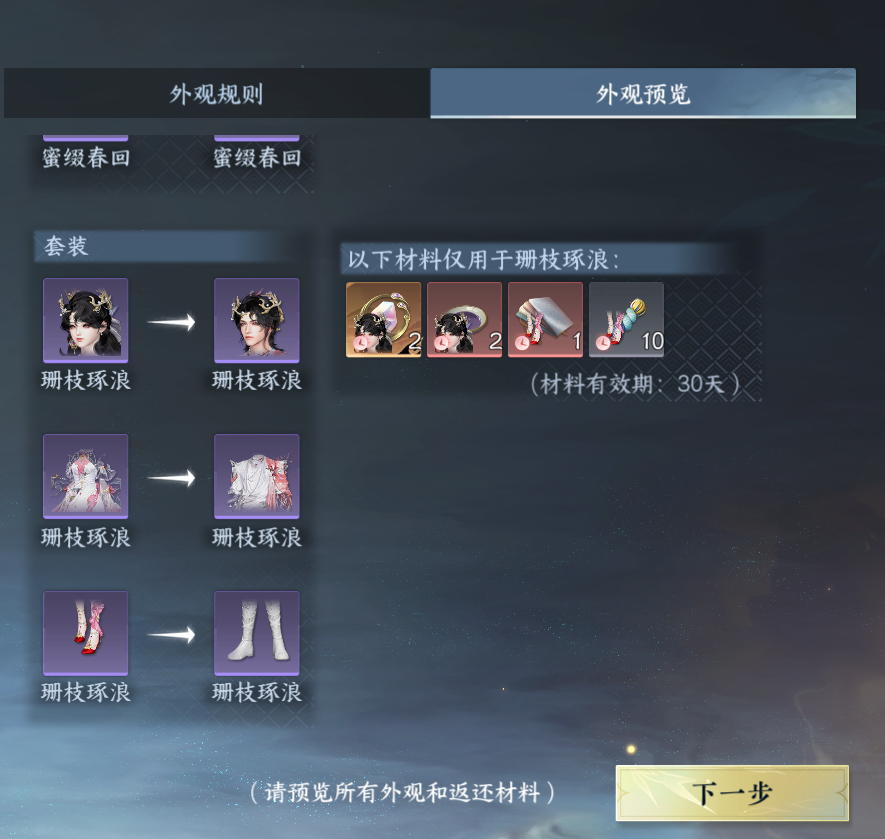The width and height of the screenshot is (885, 839).
Task: Select the converted male hairstyle 珊枝琢浪 icon
Action: pyautogui.click(x=257, y=320)
